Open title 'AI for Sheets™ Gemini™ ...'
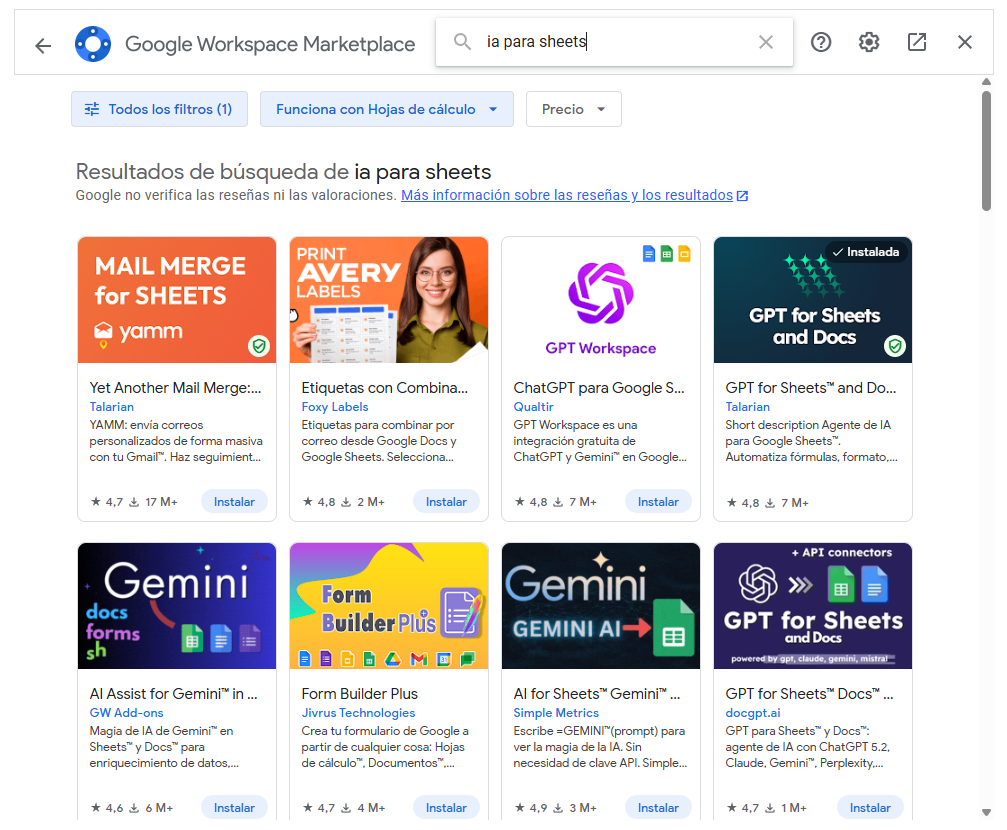Image resolution: width=1007 pixels, height=830 pixels. point(597,693)
